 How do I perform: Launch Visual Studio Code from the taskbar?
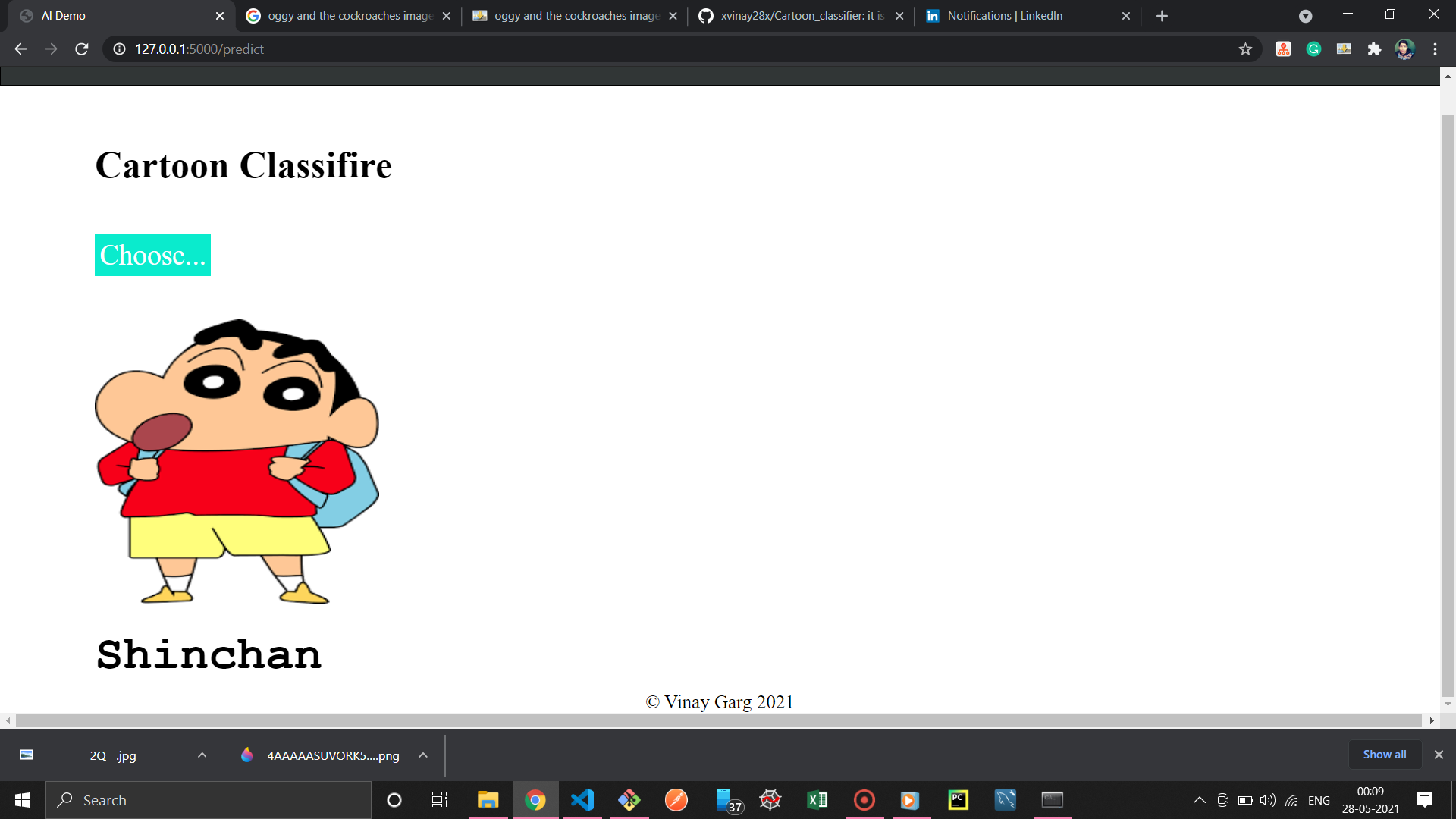582,799
